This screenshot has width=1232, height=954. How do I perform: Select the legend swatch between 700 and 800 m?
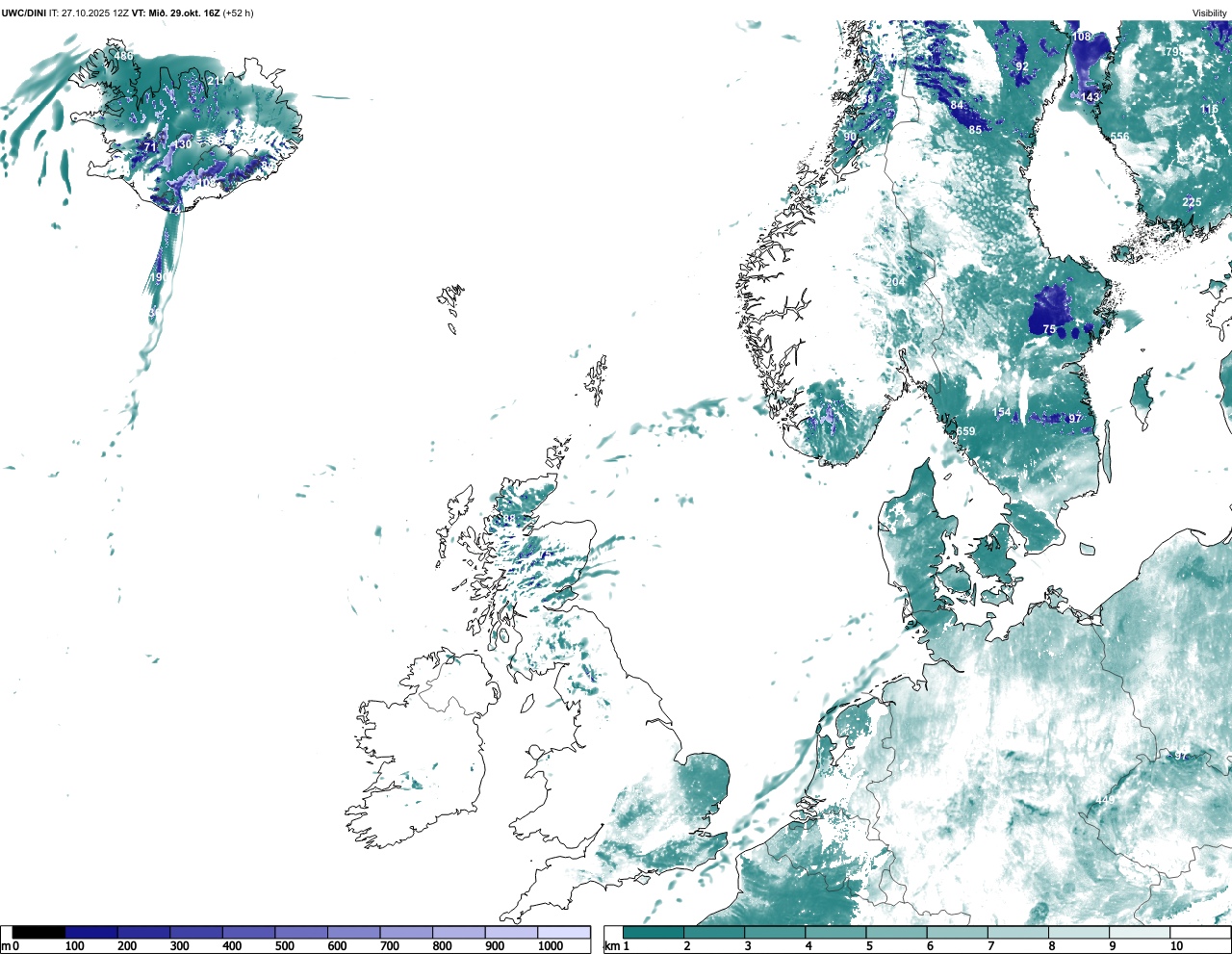pos(406,932)
